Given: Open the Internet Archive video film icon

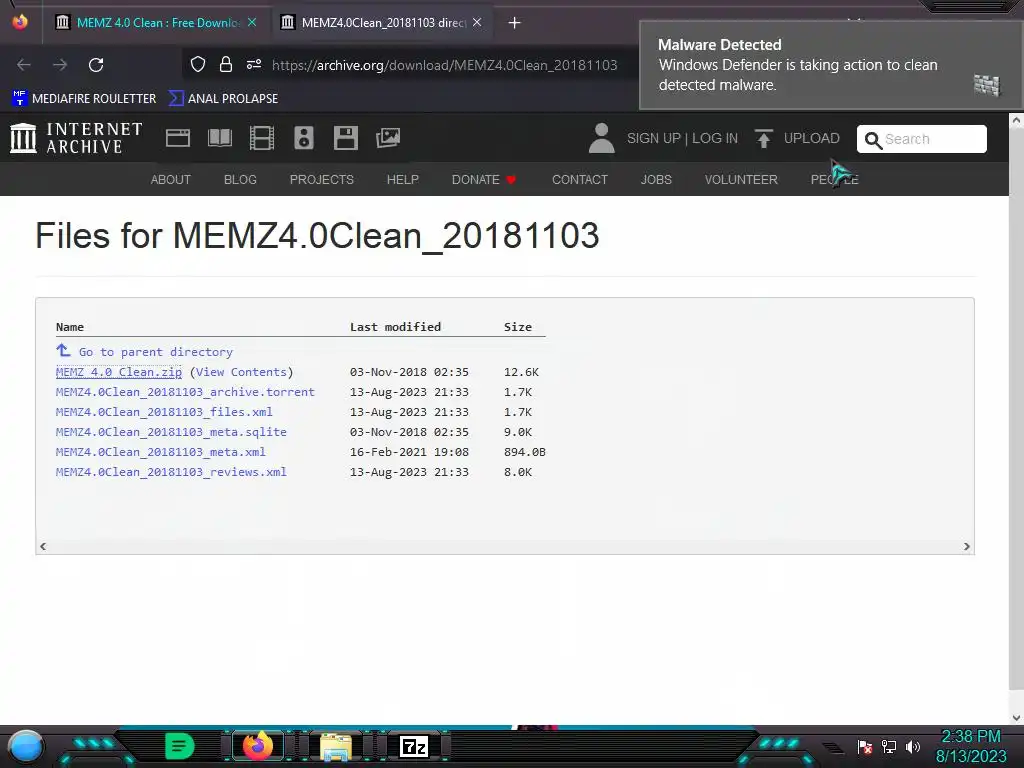Looking at the screenshot, I should [262, 138].
